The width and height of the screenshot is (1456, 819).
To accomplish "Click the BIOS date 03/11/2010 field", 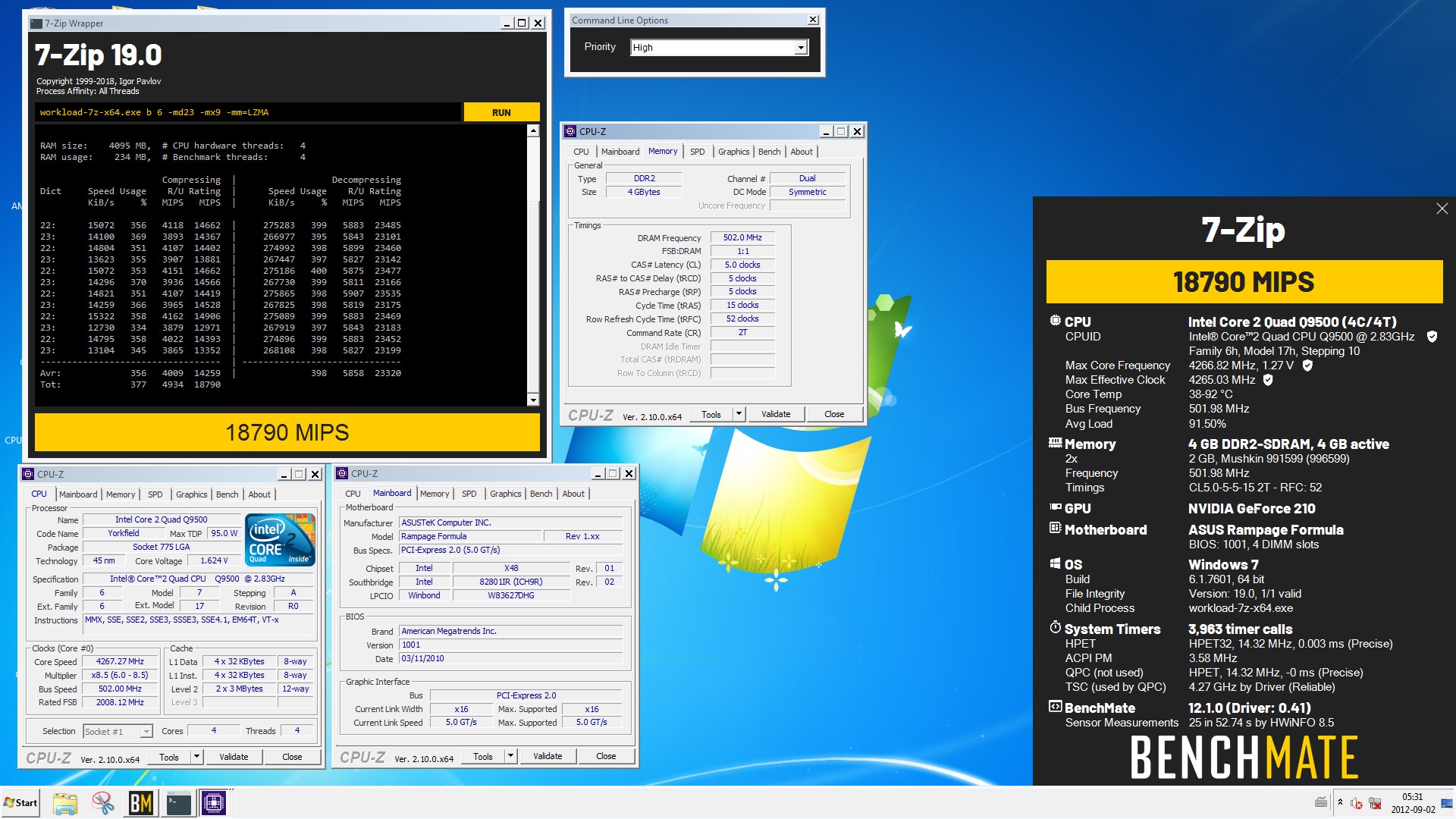I will point(511,658).
